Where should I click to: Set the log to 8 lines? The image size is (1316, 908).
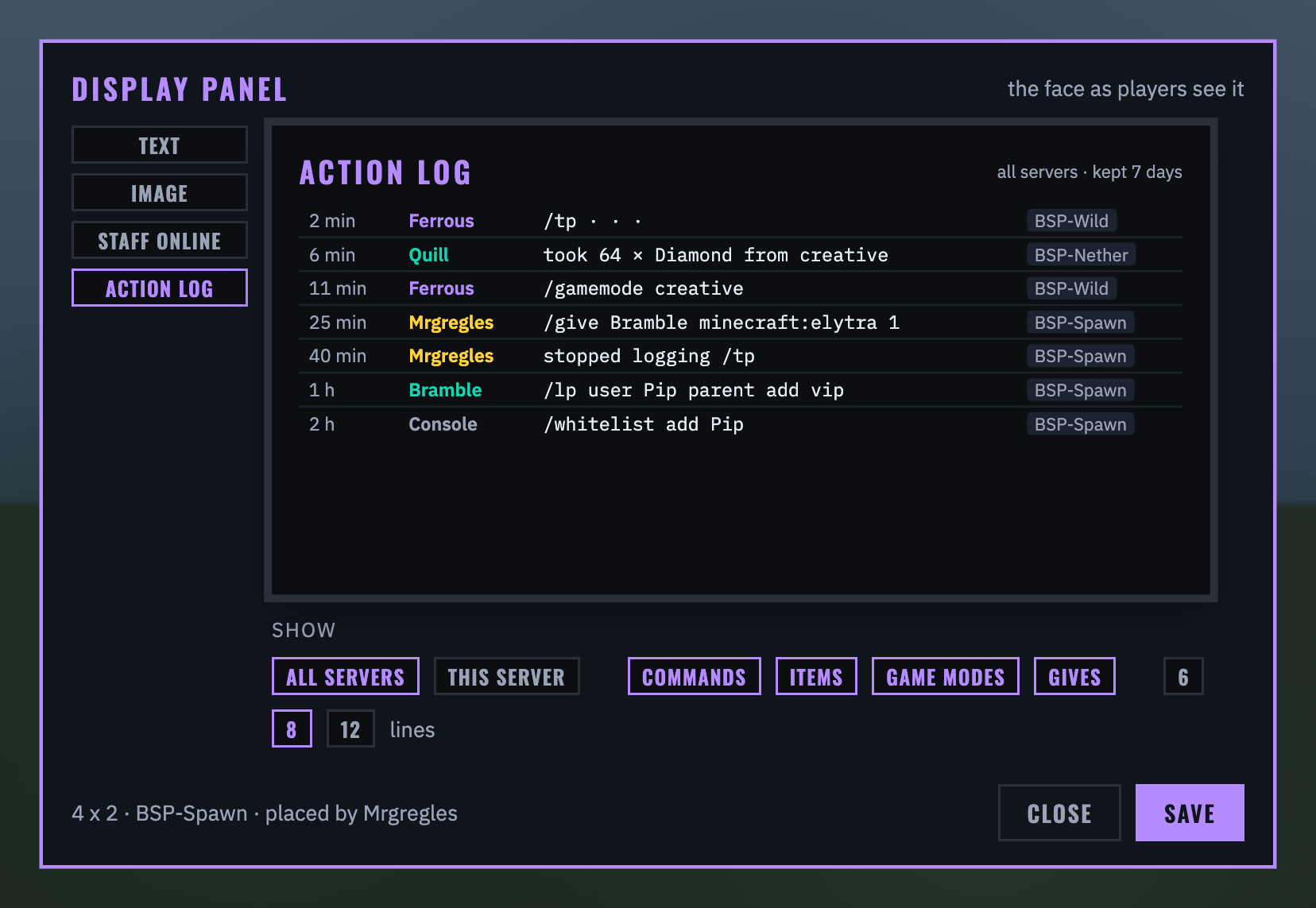pyautogui.click(x=292, y=728)
